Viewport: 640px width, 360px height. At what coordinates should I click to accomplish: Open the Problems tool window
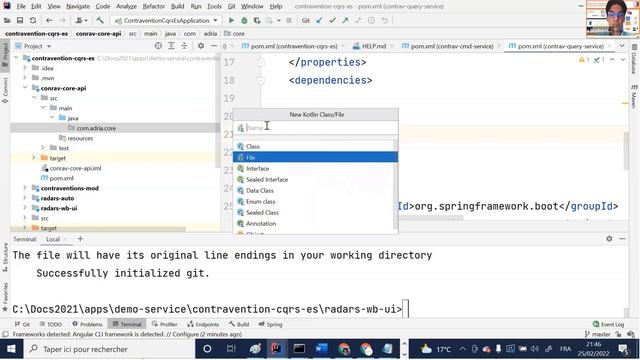(x=87, y=324)
